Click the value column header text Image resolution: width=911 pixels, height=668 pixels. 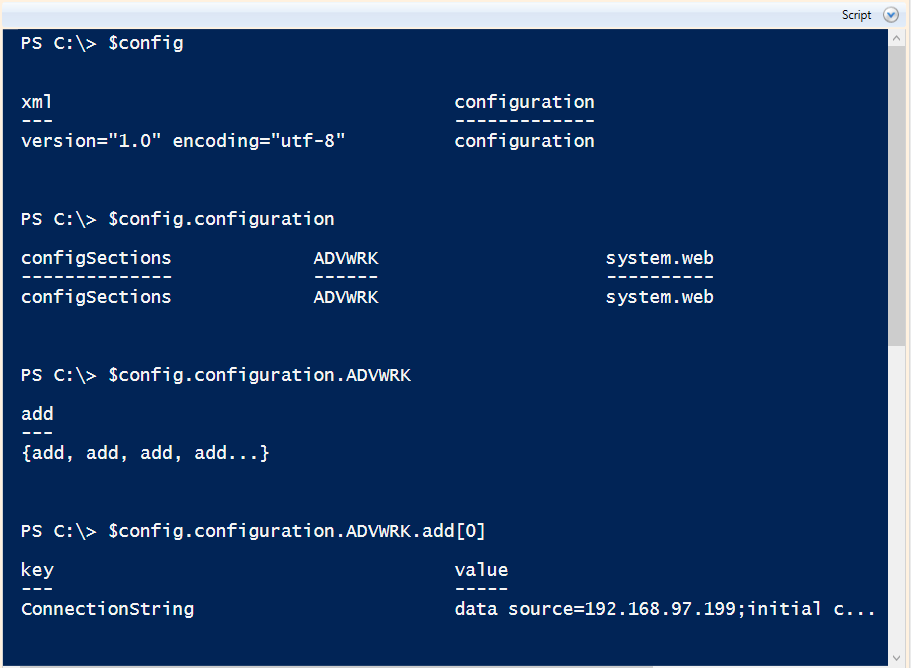point(481,569)
